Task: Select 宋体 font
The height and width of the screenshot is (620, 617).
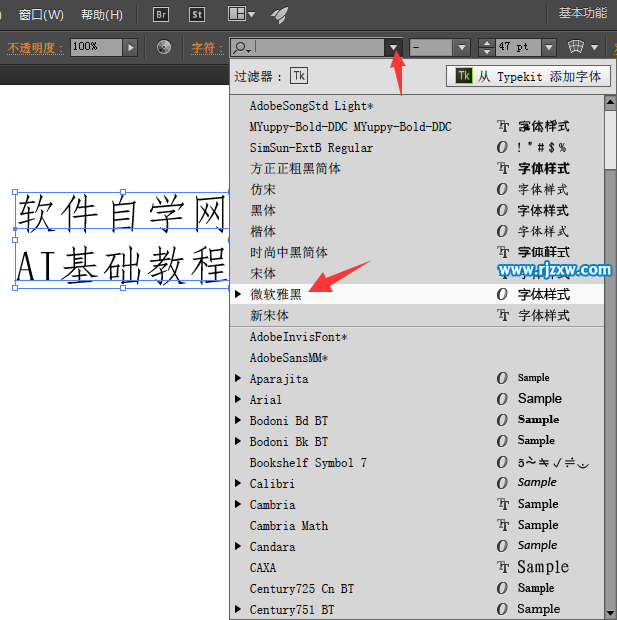Action: pyautogui.click(x=417, y=273)
